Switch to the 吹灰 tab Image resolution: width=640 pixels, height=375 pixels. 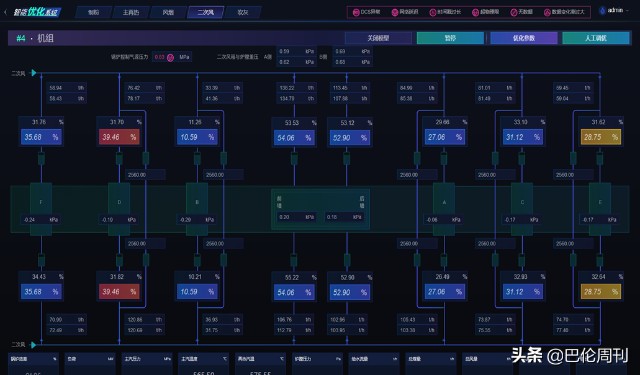pos(243,12)
